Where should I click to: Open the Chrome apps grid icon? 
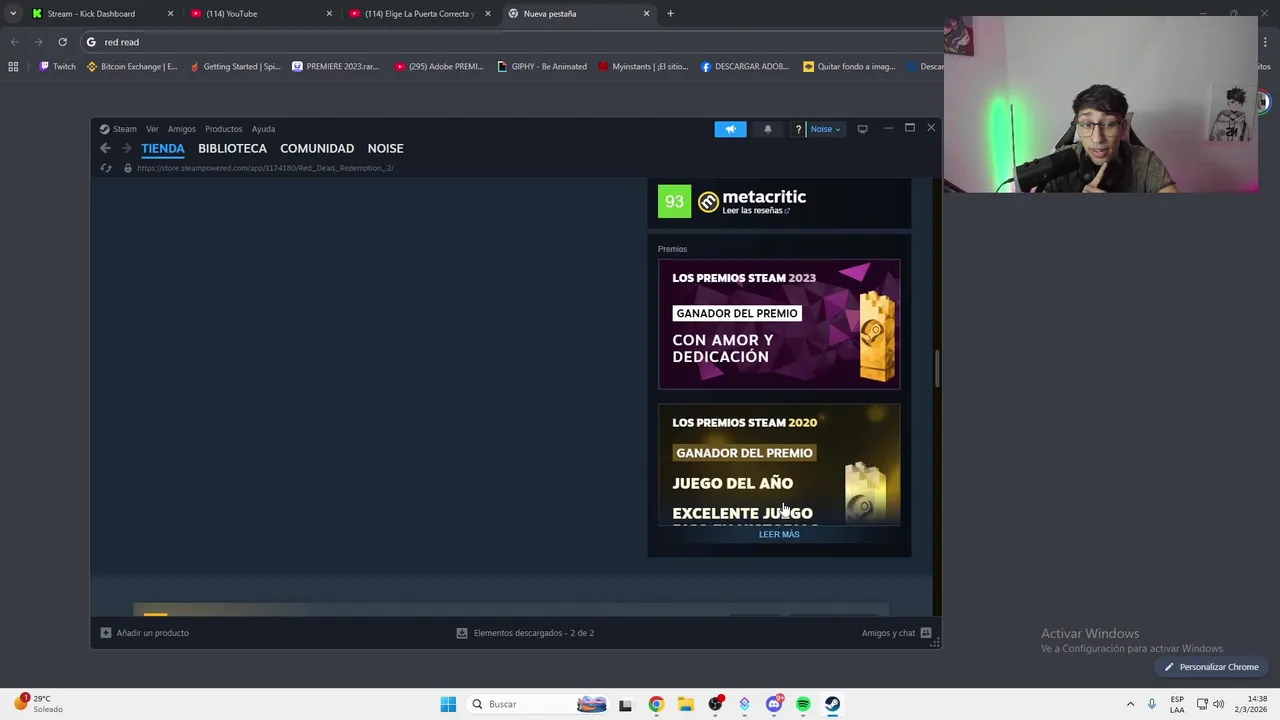pos(13,67)
